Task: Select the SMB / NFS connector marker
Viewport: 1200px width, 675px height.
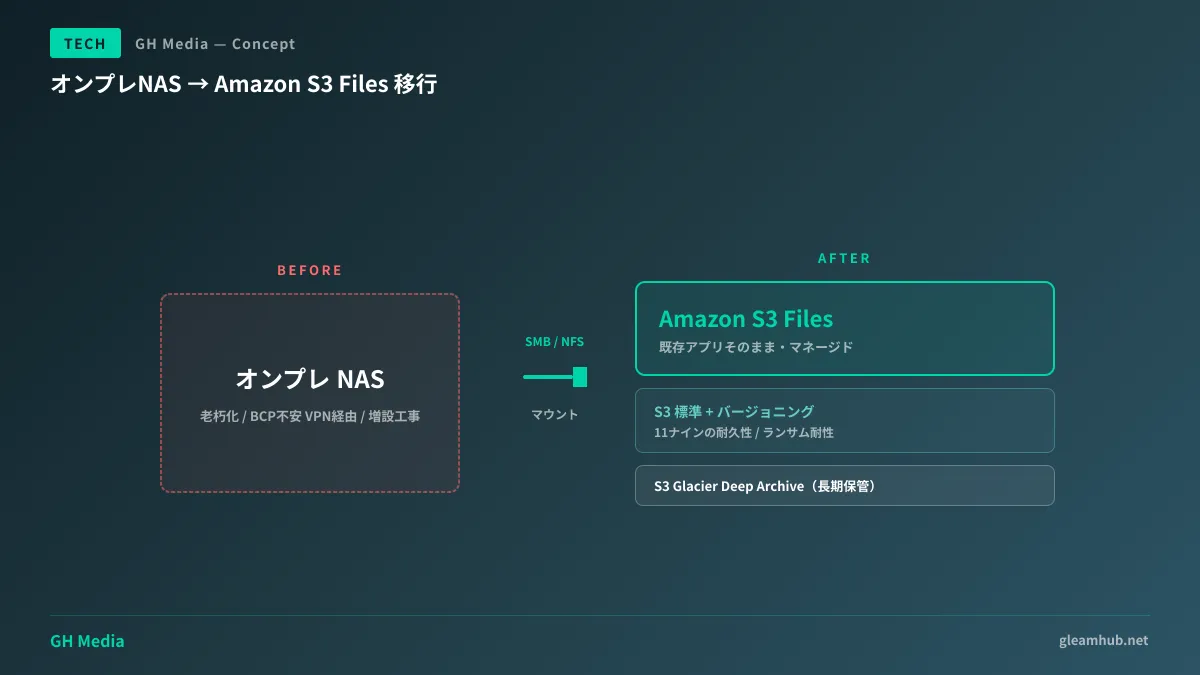Action: pyautogui.click(x=580, y=377)
